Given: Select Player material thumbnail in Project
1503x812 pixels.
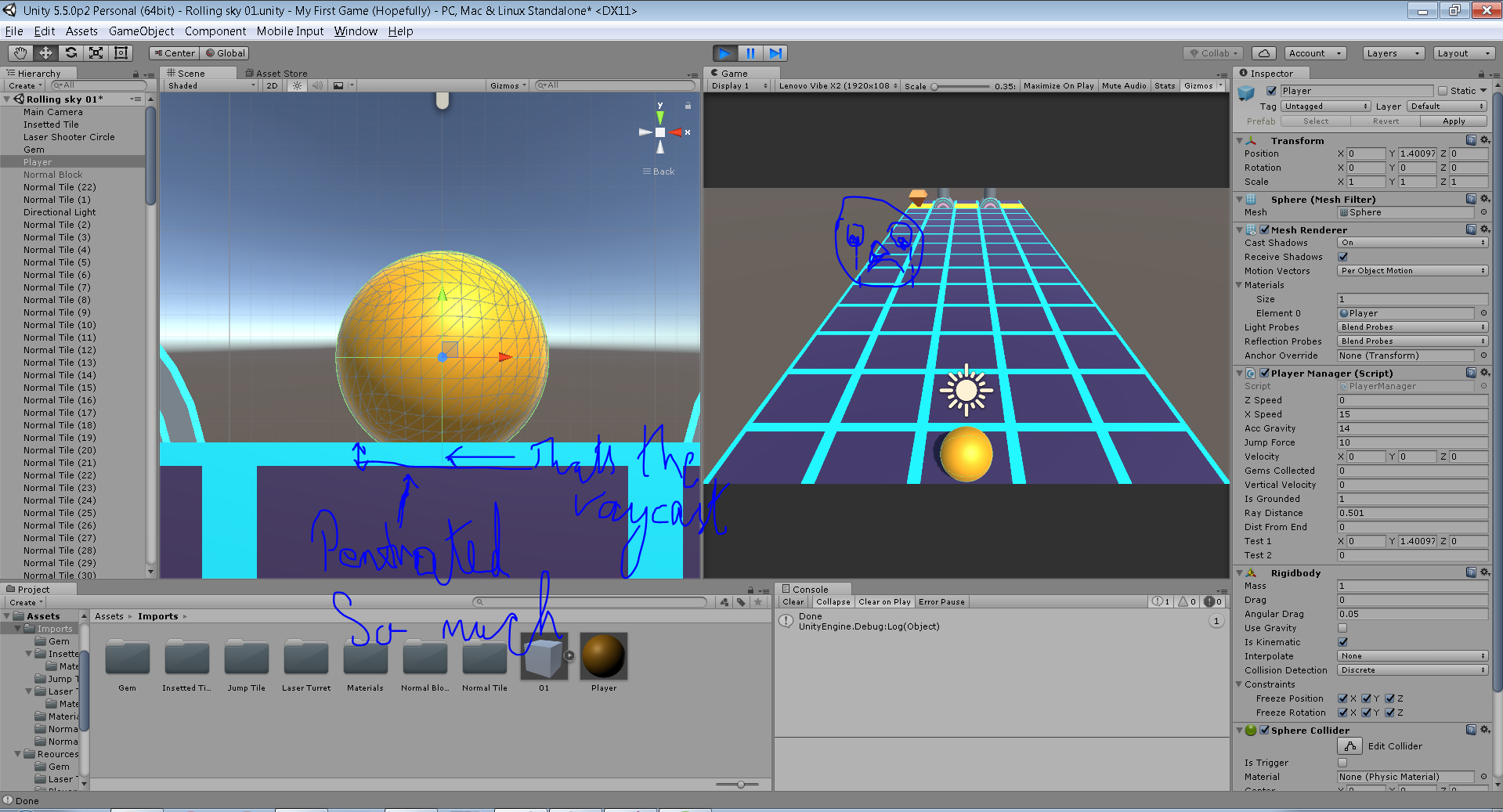Looking at the screenshot, I should (603, 656).
